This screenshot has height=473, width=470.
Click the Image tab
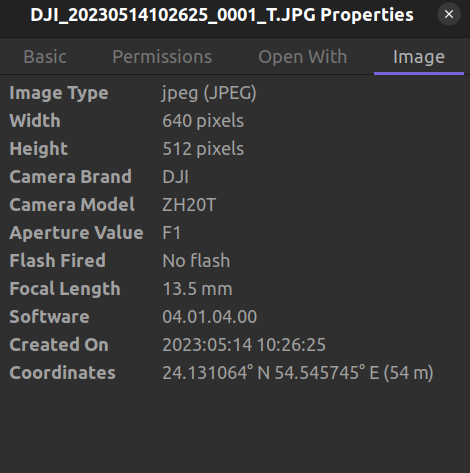tap(419, 57)
